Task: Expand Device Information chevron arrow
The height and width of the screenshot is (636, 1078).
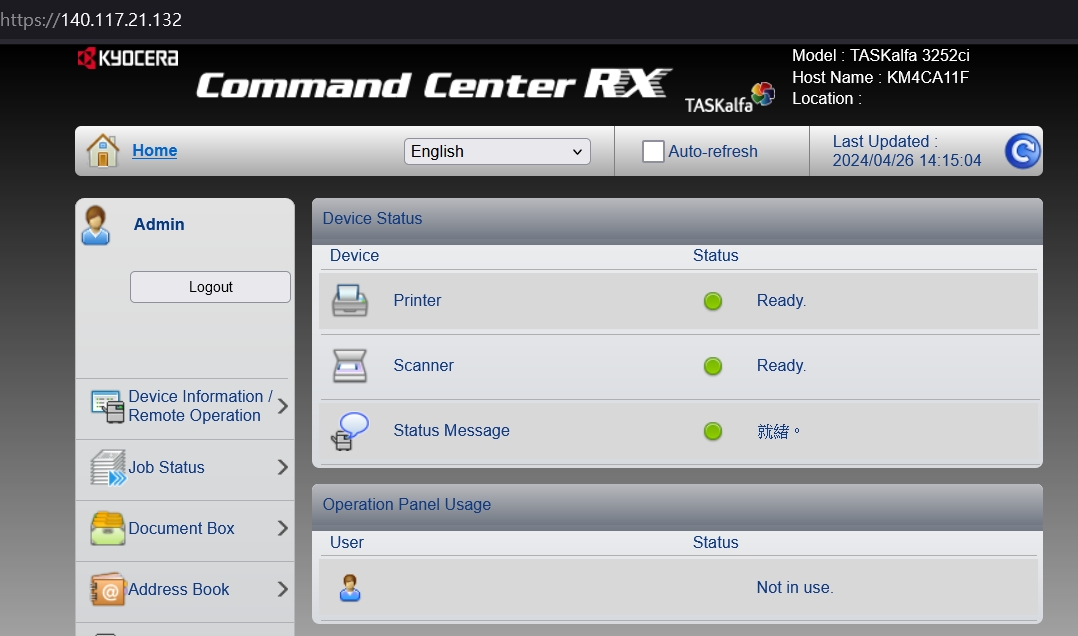Action: point(283,406)
